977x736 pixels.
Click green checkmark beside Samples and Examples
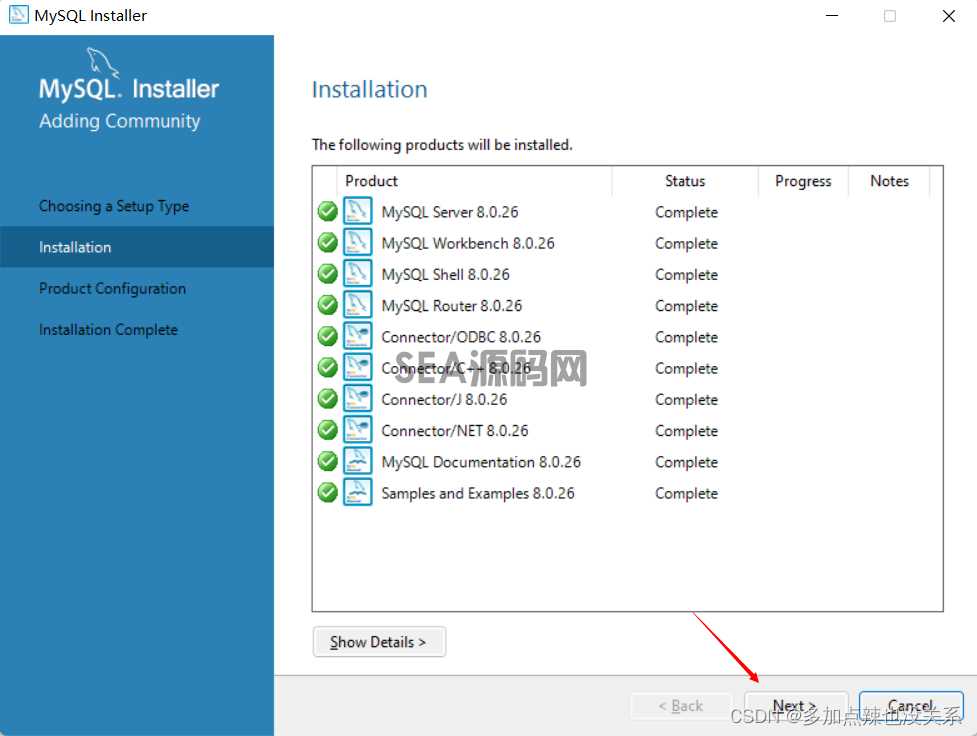tap(327, 492)
